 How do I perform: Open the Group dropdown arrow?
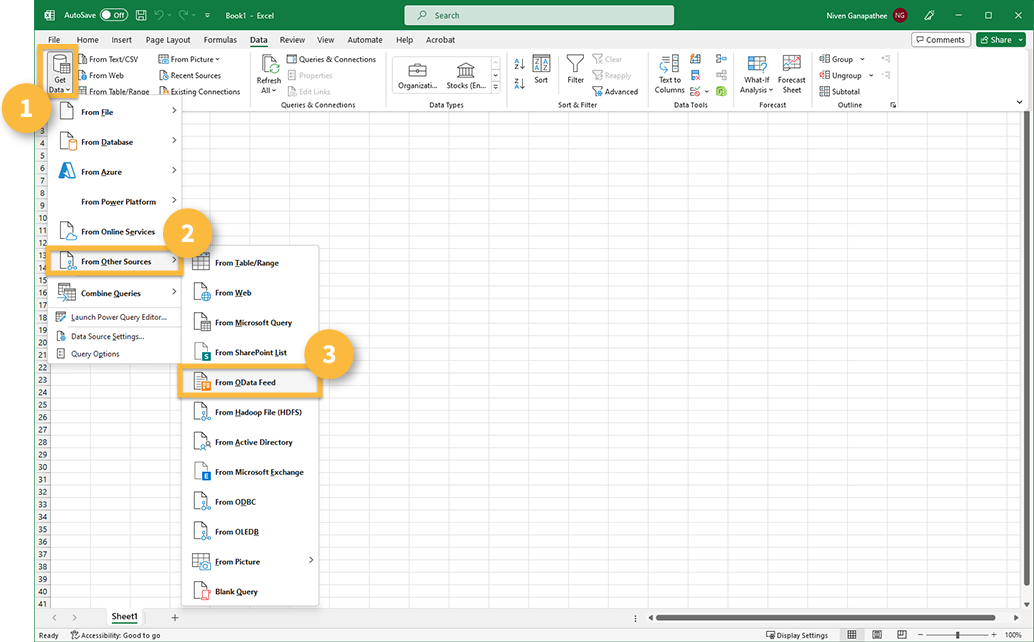(x=862, y=59)
